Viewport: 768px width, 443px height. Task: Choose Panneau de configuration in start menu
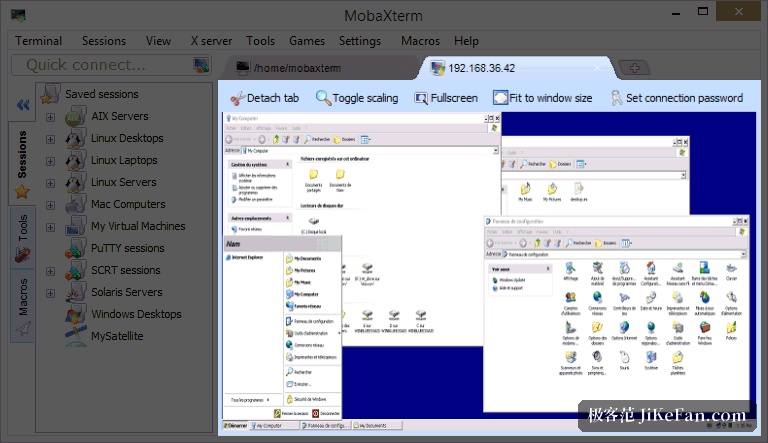point(310,321)
